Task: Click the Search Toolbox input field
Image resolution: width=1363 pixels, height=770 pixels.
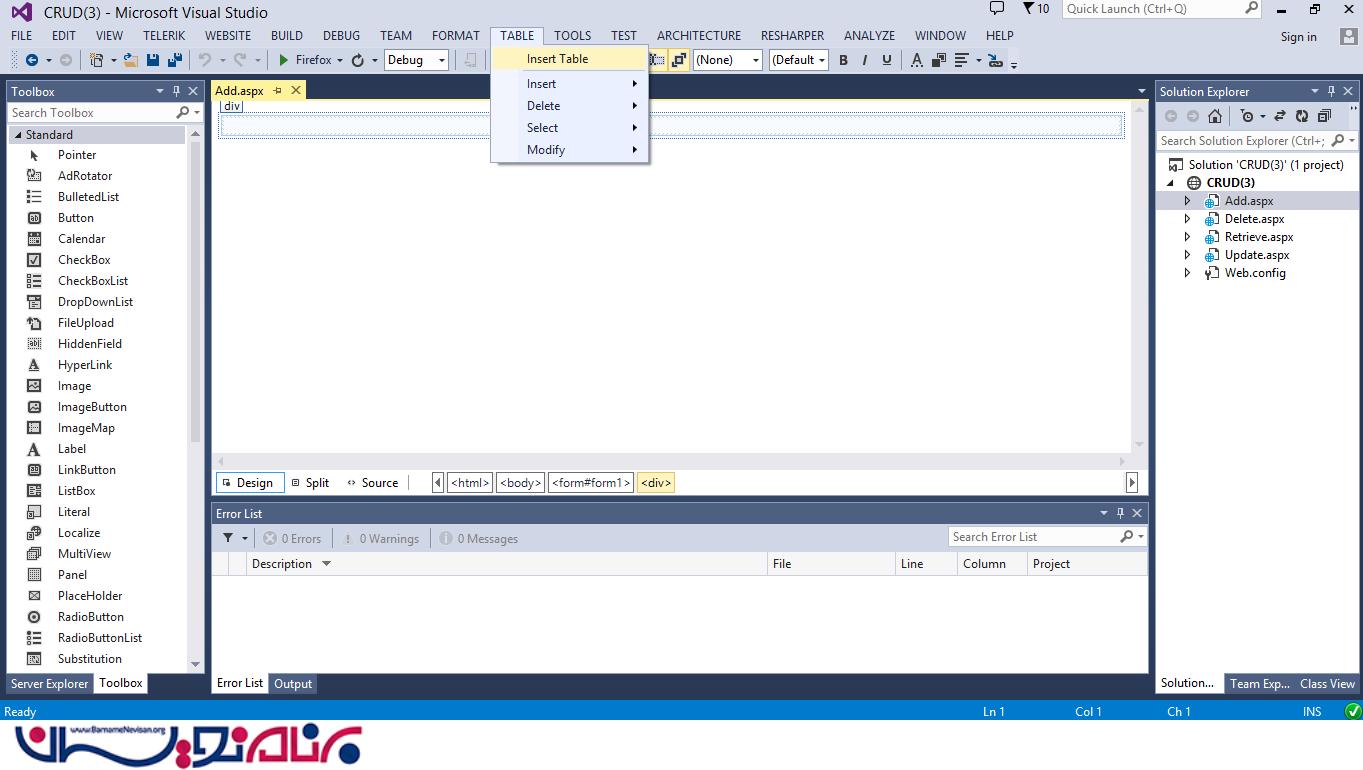Action: (x=90, y=113)
